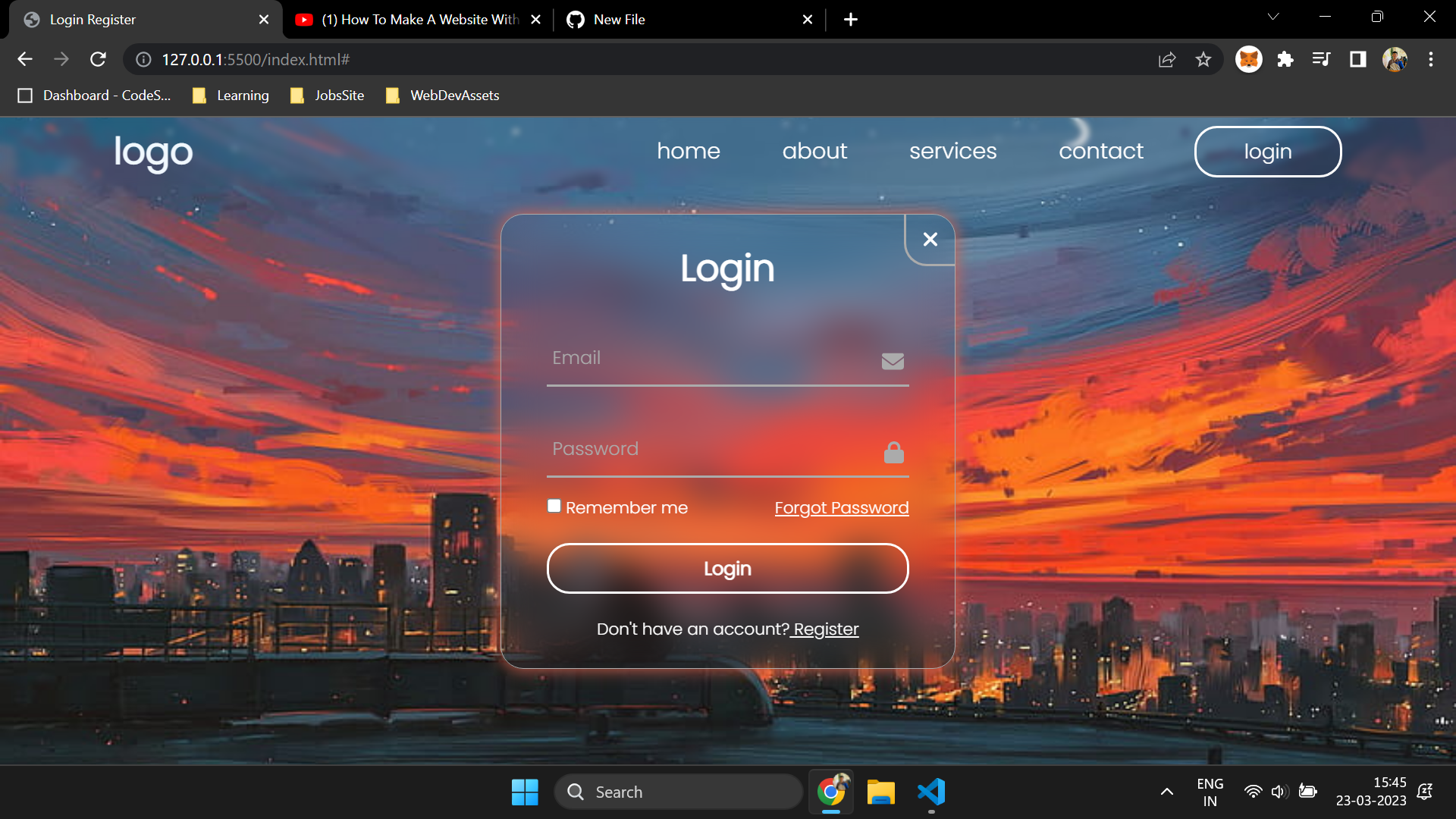Switch to the New File GitHub tab
The width and height of the screenshot is (1456, 819).
(667, 19)
